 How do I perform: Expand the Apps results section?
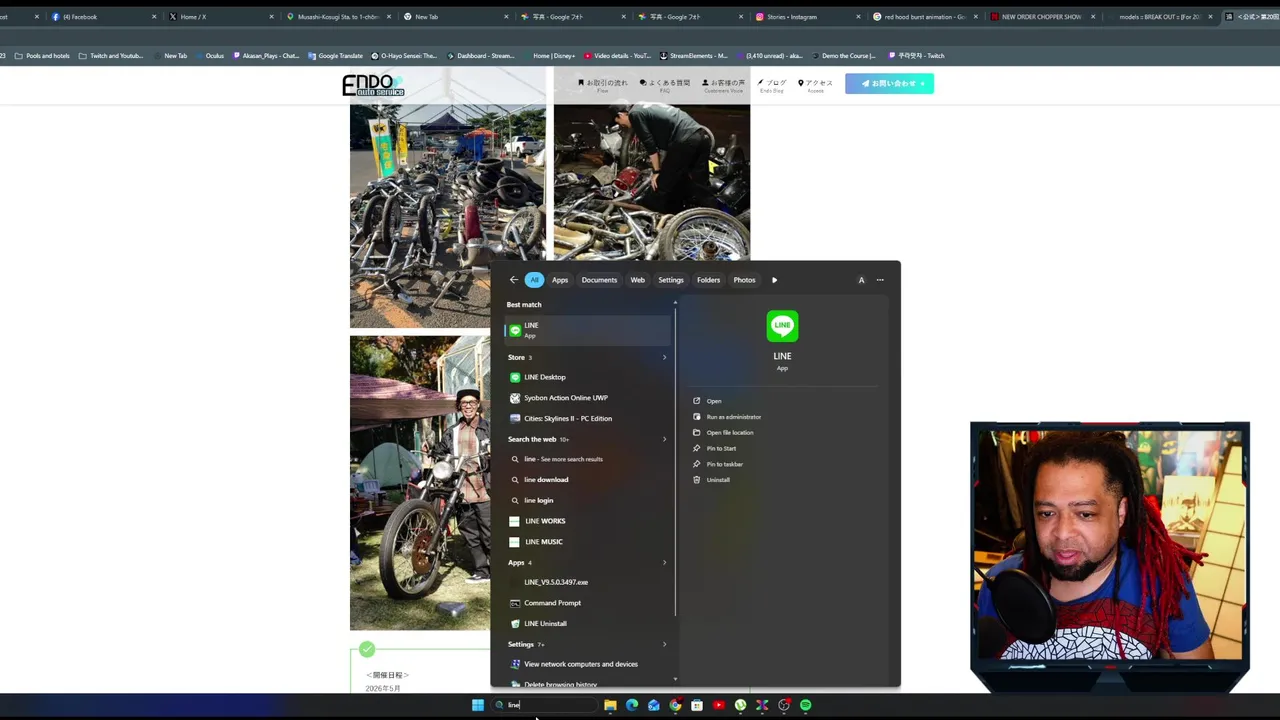click(664, 562)
